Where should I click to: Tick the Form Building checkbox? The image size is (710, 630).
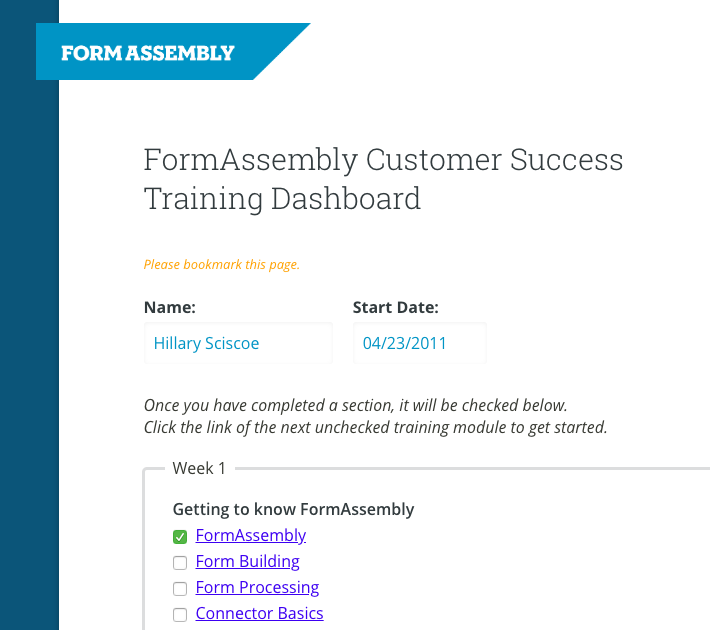click(x=180, y=563)
